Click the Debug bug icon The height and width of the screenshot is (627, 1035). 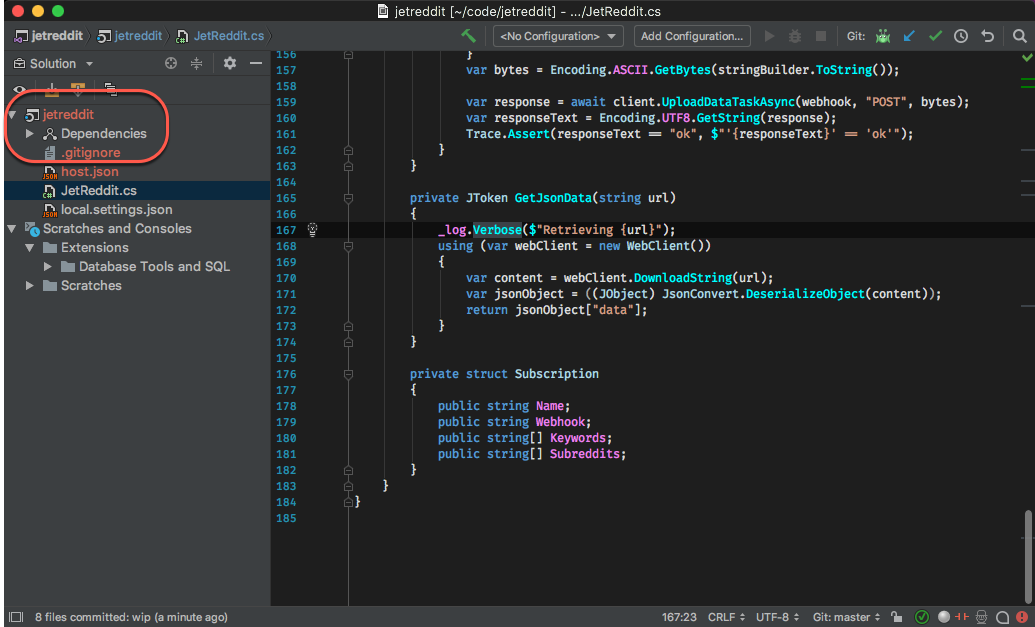point(795,36)
